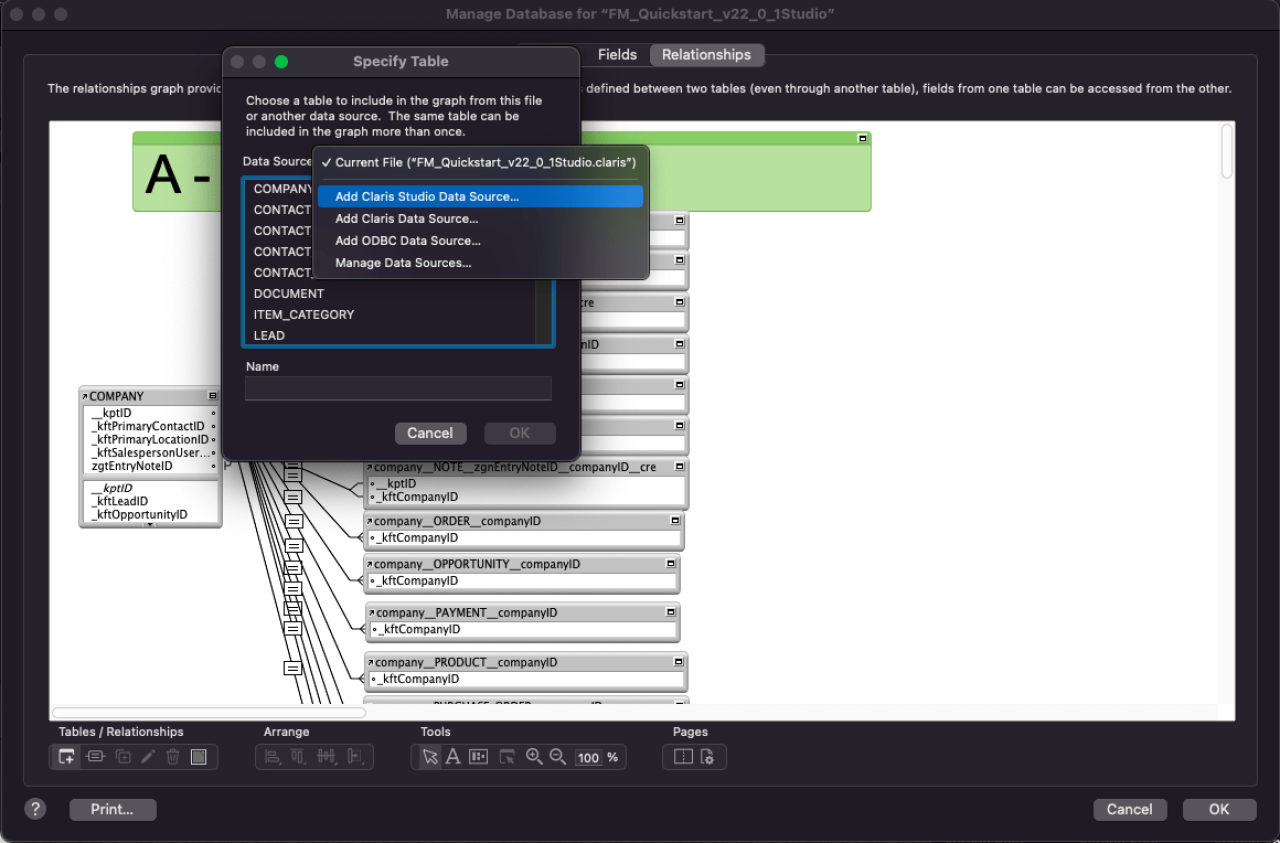Click the relationships graph horizontal scrollbar
The image size is (1280, 843).
[208, 713]
